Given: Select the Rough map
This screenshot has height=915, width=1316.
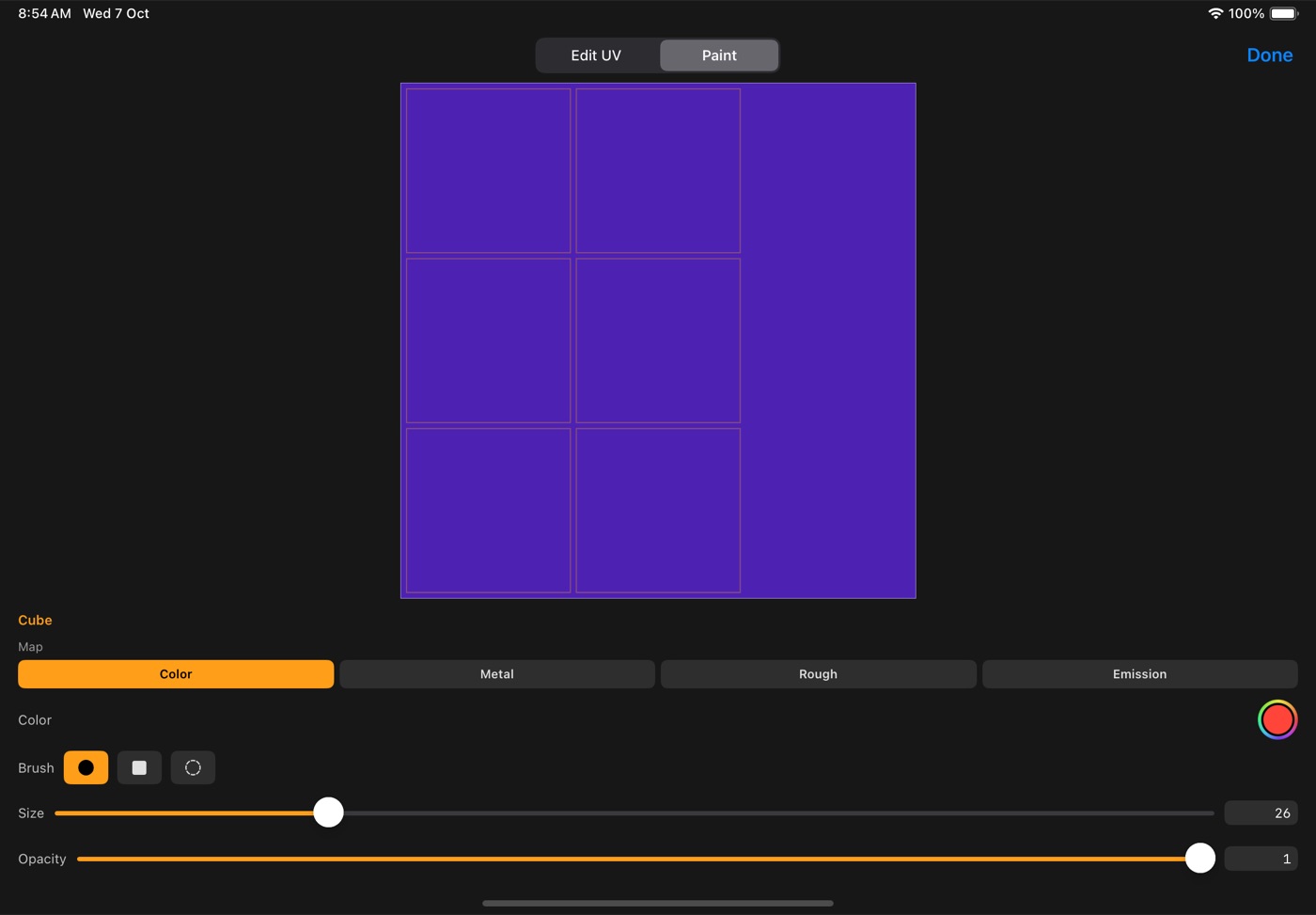Looking at the screenshot, I should 818,674.
